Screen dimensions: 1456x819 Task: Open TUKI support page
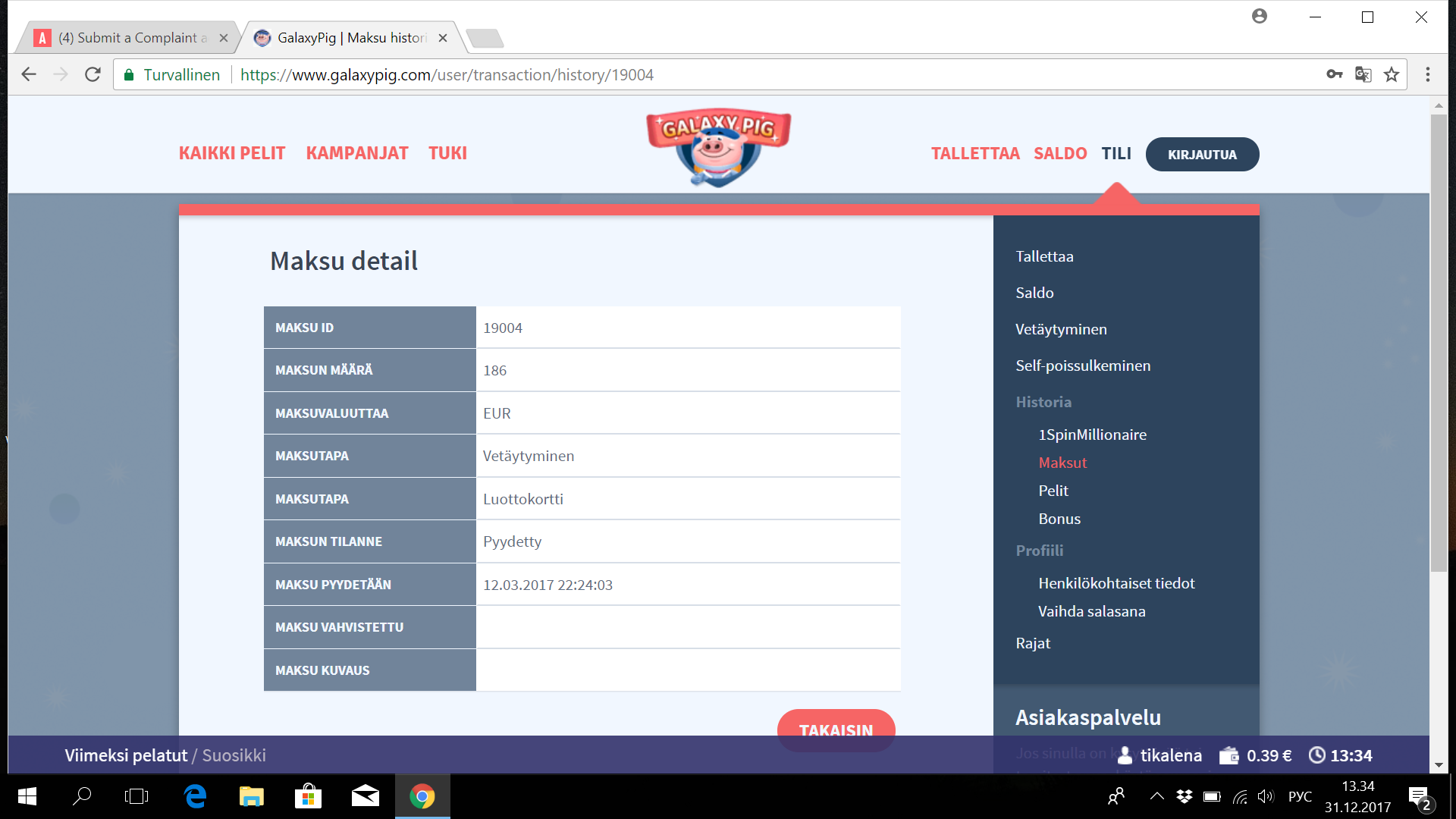[447, 153]
